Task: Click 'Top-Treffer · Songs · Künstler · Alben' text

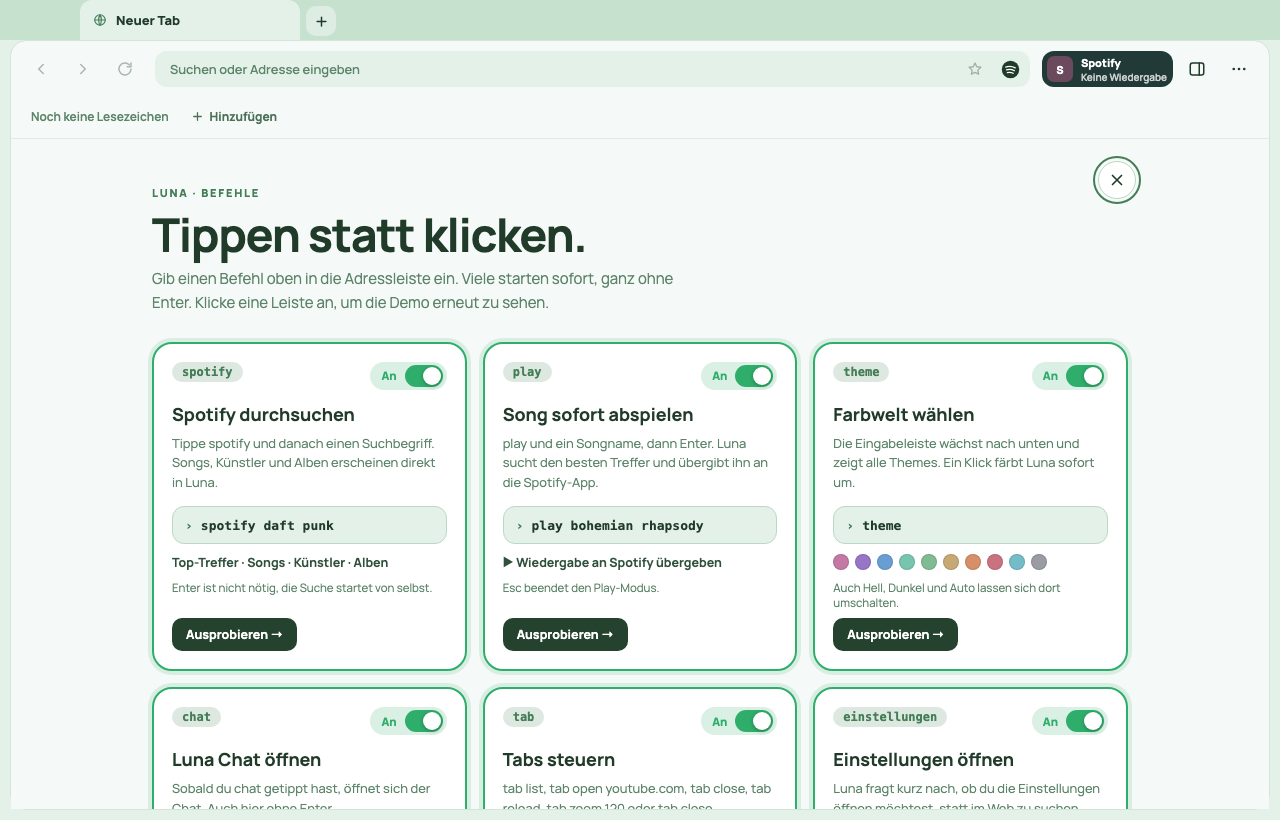Action: (x=280, y=563)
